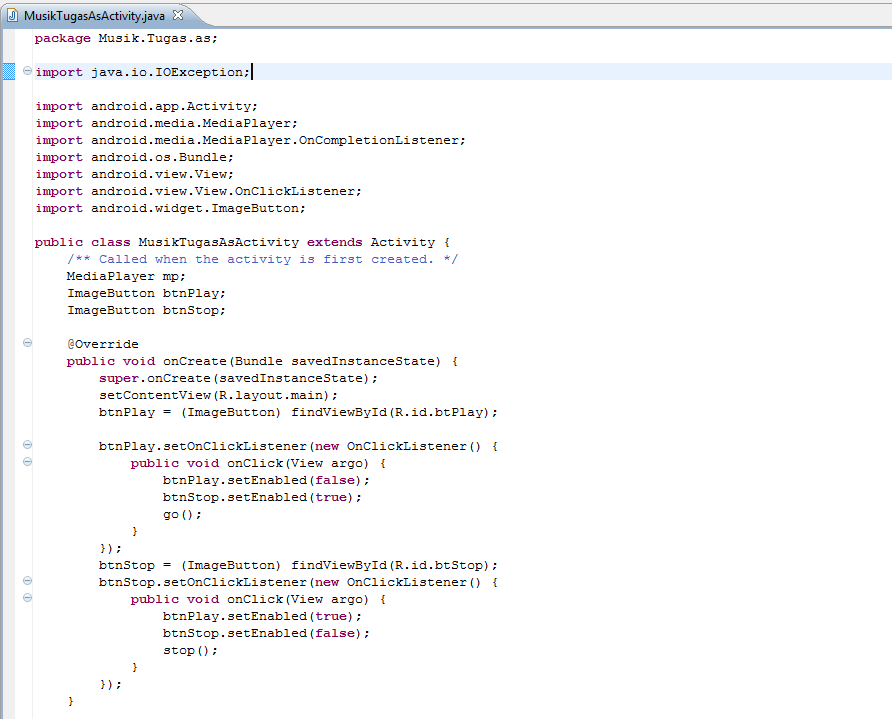
Task: Click the 'extends' keyword in class declaration
Action: tap(334, 242)
